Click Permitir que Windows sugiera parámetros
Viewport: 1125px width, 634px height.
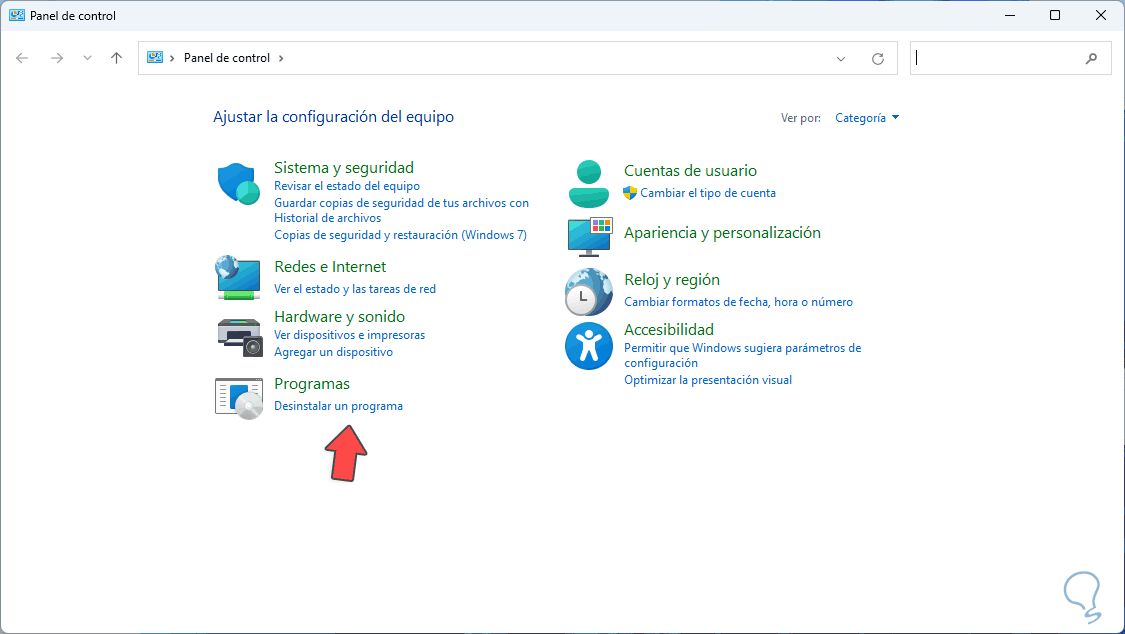[x=743, y=355]
